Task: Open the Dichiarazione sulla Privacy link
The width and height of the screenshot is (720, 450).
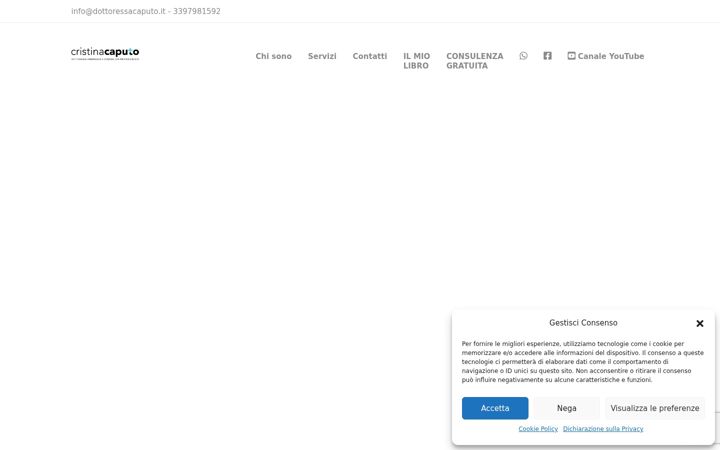Action: (603, 429)
